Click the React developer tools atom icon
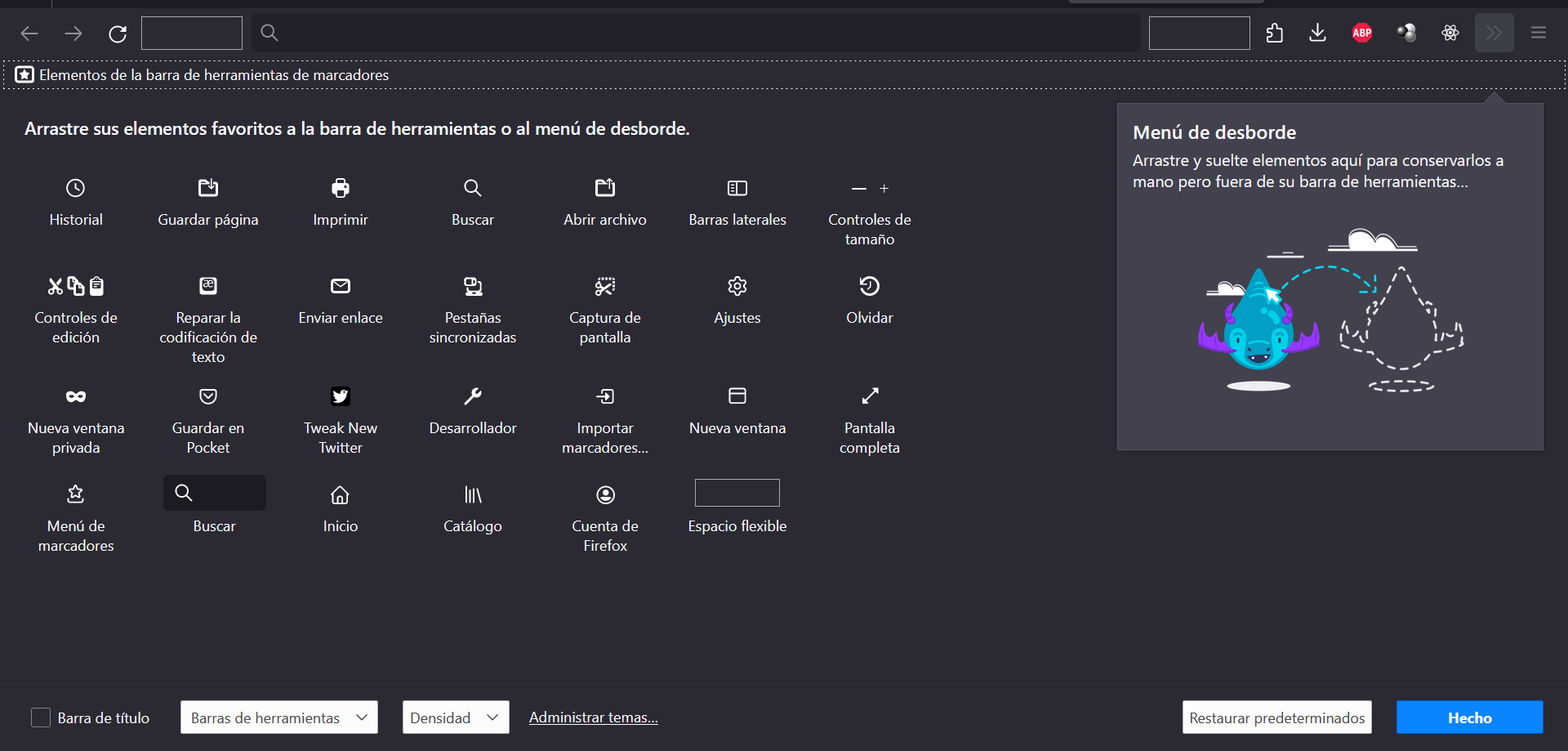The width and height of the screenshot is (1568, 751). (x=1450, y=33)
